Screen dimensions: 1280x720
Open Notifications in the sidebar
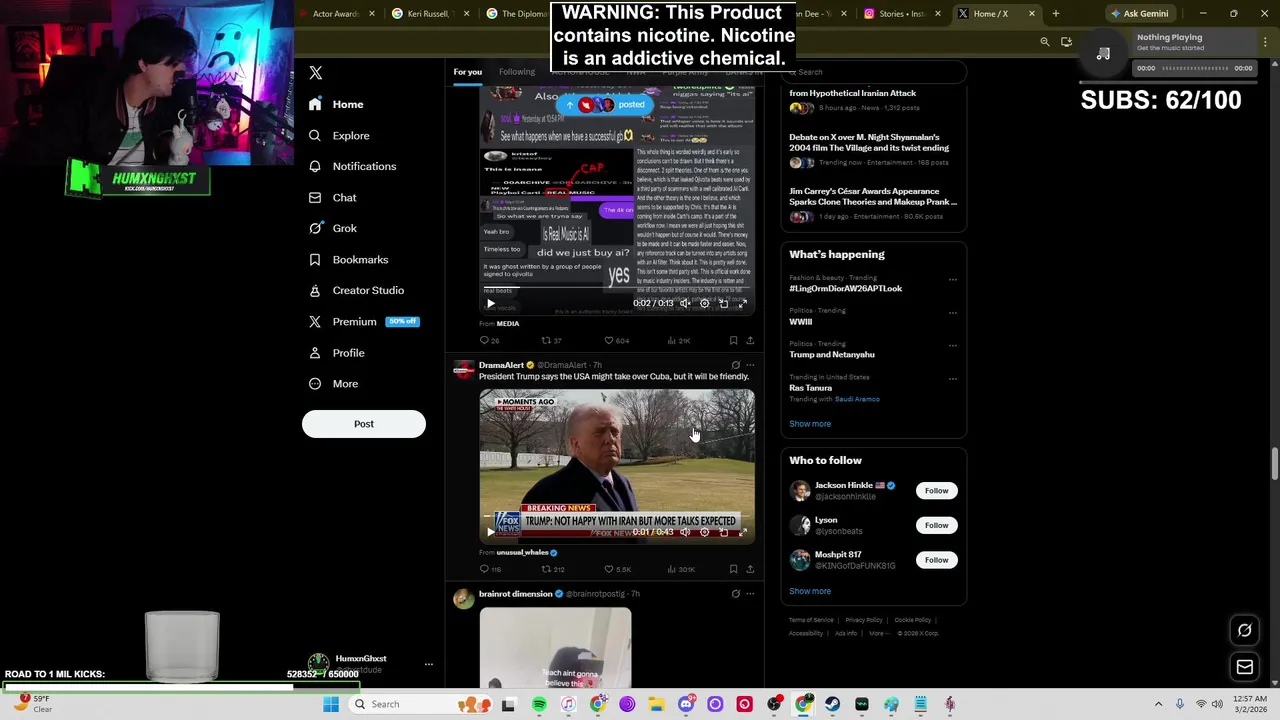pyautogui.click(x=352, y=166)
